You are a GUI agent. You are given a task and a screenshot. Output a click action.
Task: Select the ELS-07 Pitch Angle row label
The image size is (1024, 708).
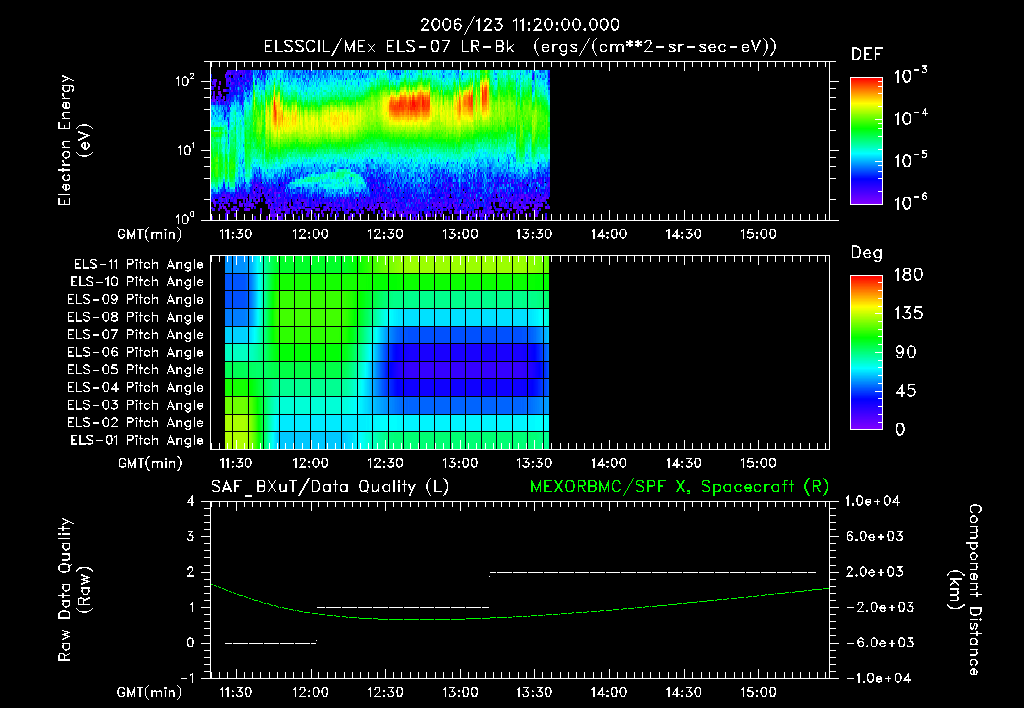[136, 335]
